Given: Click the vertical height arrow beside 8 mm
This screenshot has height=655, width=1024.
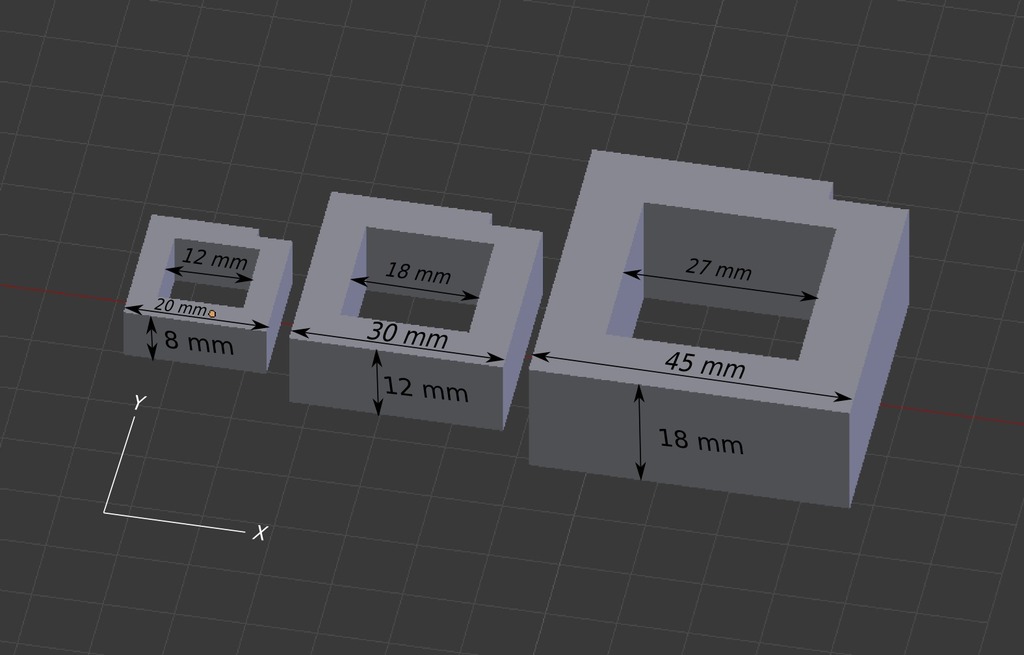Looking at the screenshot, I should pos(152,338).
